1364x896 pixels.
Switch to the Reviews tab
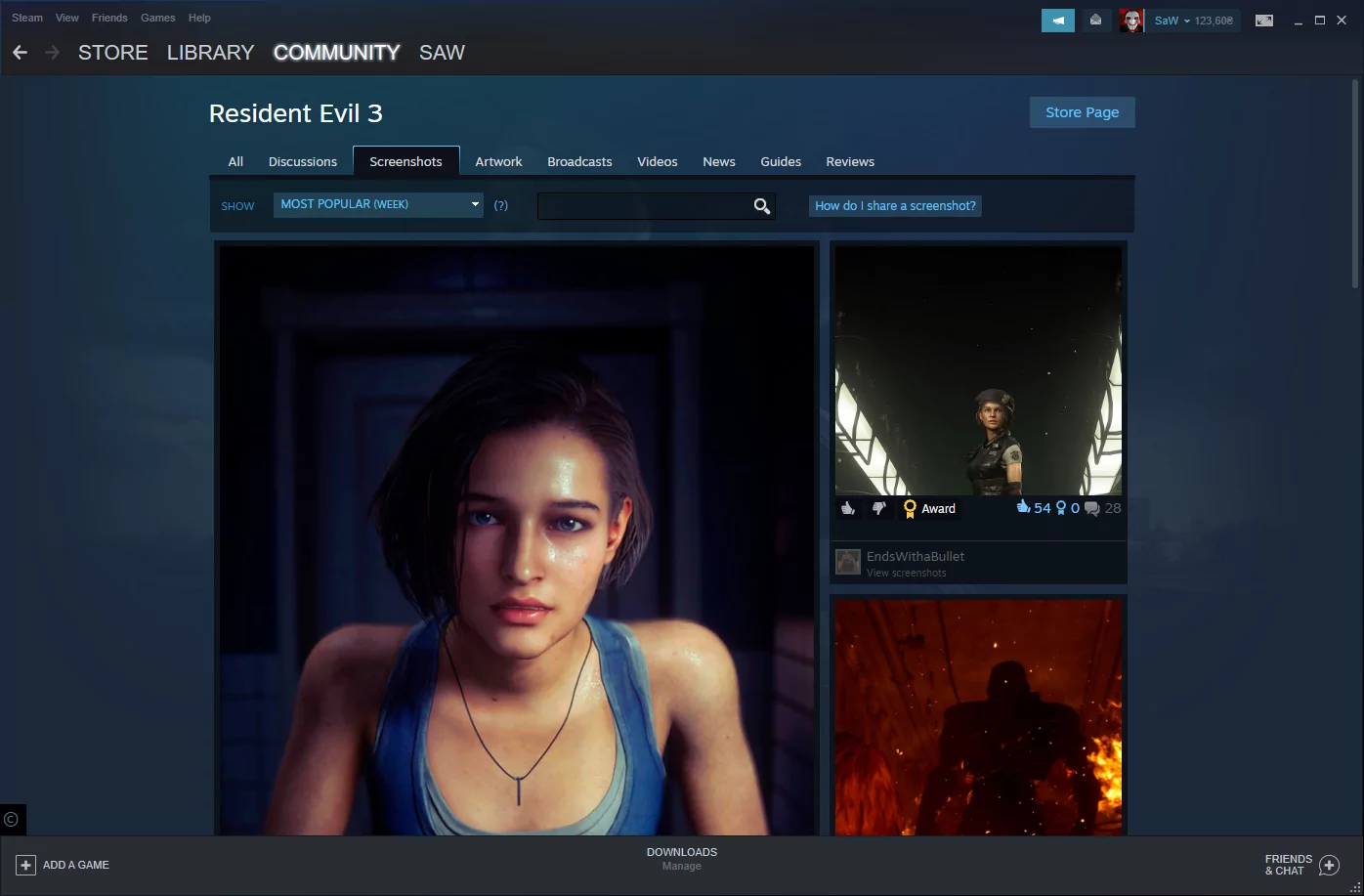point(850,161)
